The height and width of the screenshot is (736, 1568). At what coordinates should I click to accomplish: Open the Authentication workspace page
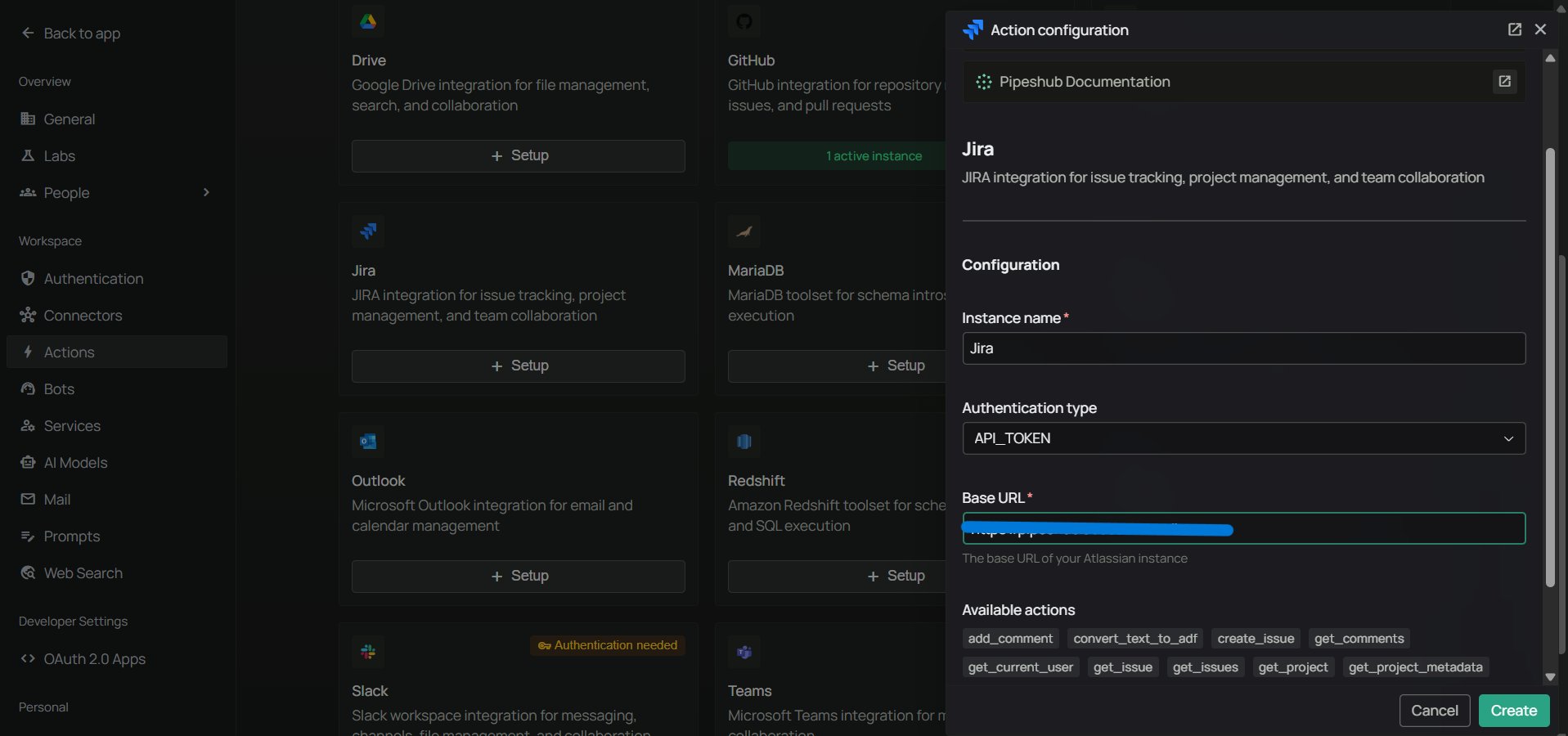117,279
